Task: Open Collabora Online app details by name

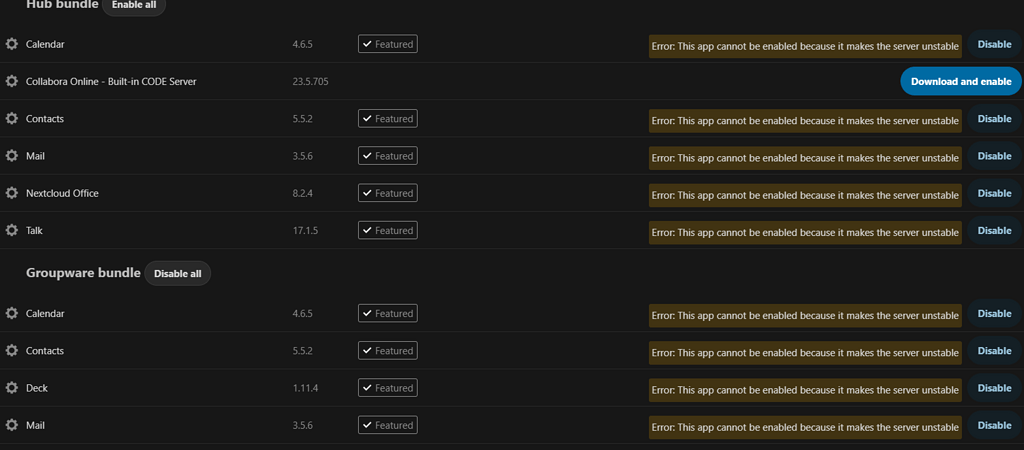Action: click(x=111, y=81)
